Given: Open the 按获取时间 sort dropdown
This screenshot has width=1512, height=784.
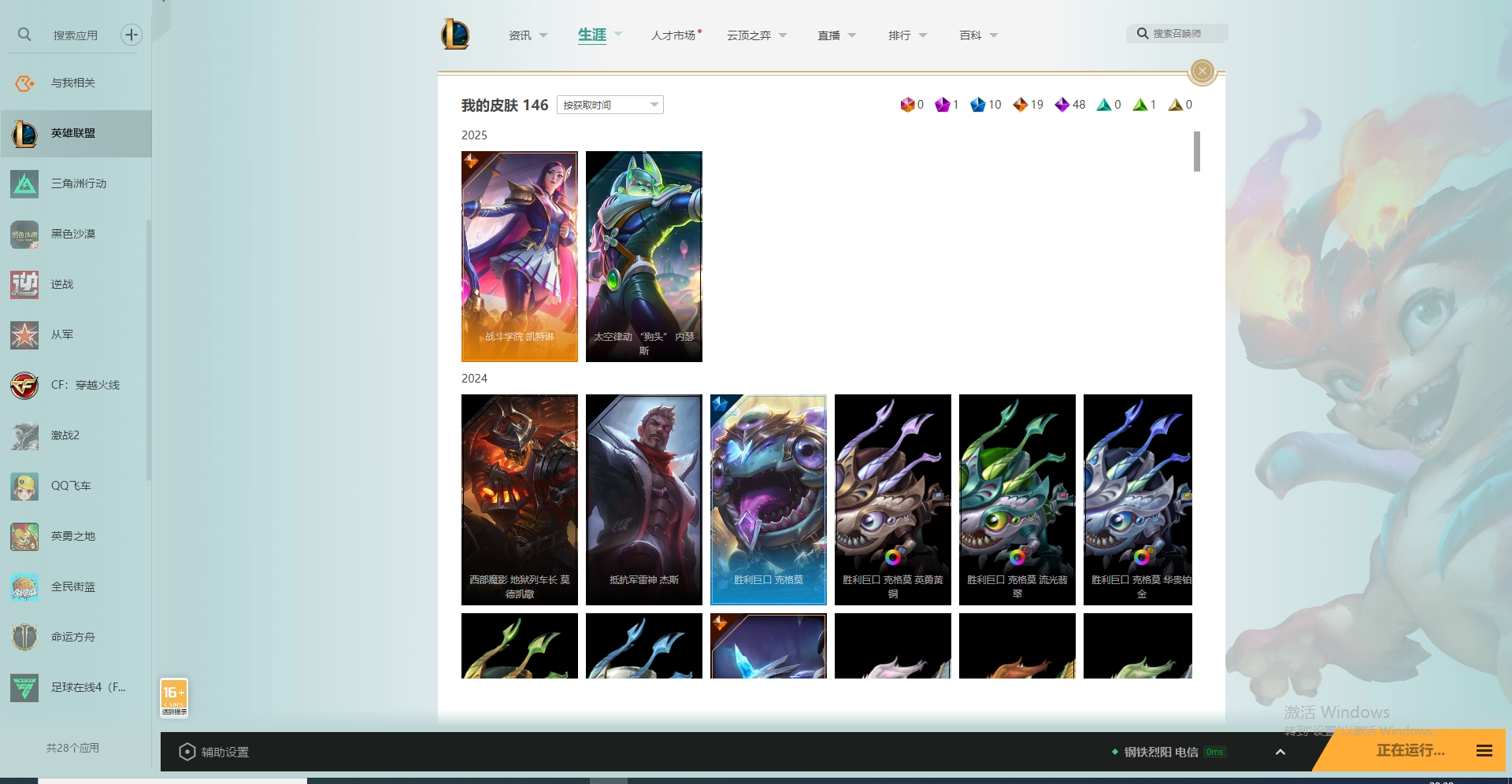Looking at the screenshot, I should (610, 105).
